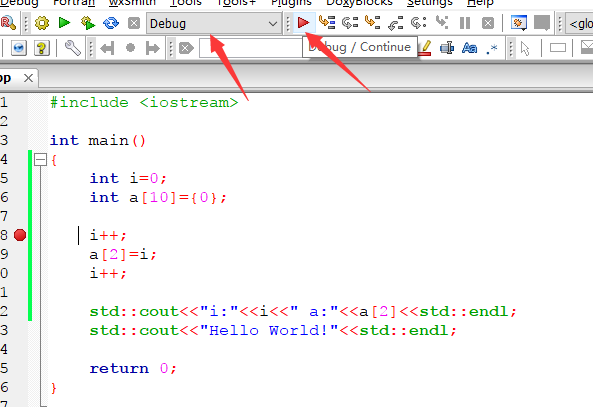Open the Settings menu

(x=430, y=3)
